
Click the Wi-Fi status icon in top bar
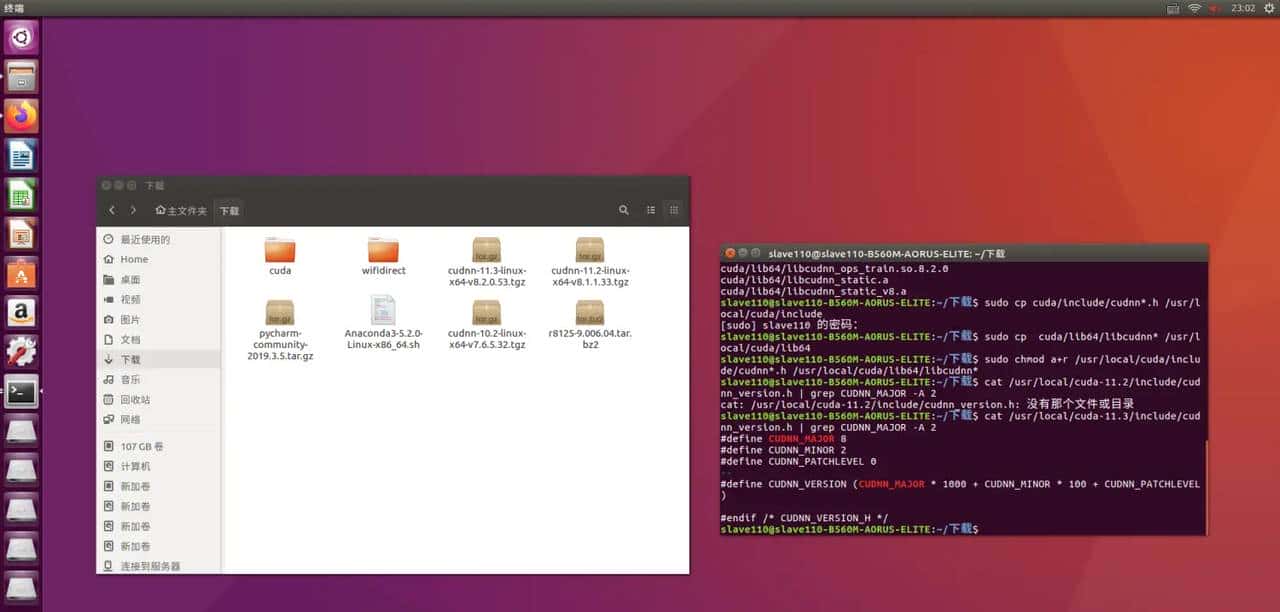point(1194,8)
